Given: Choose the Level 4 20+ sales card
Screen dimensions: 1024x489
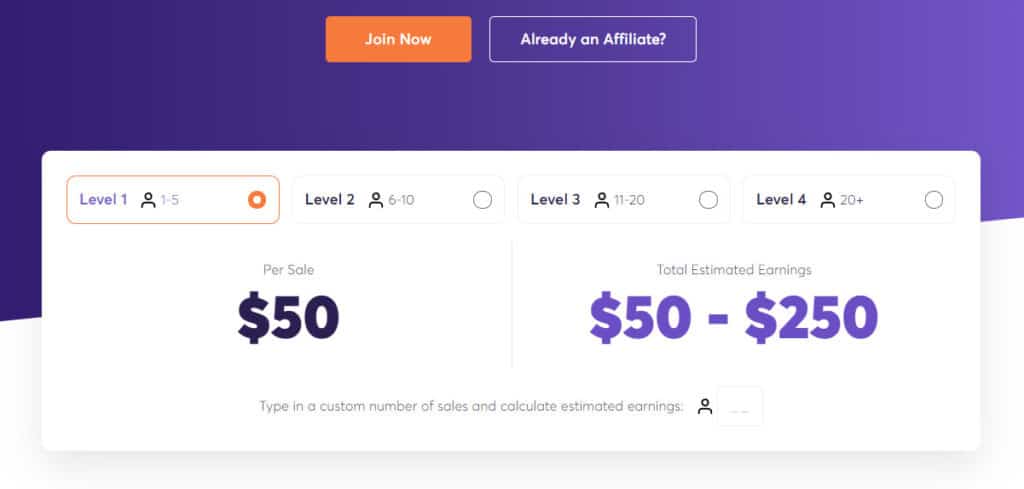Looking at the screenshot, I should [x=849, y=200].
